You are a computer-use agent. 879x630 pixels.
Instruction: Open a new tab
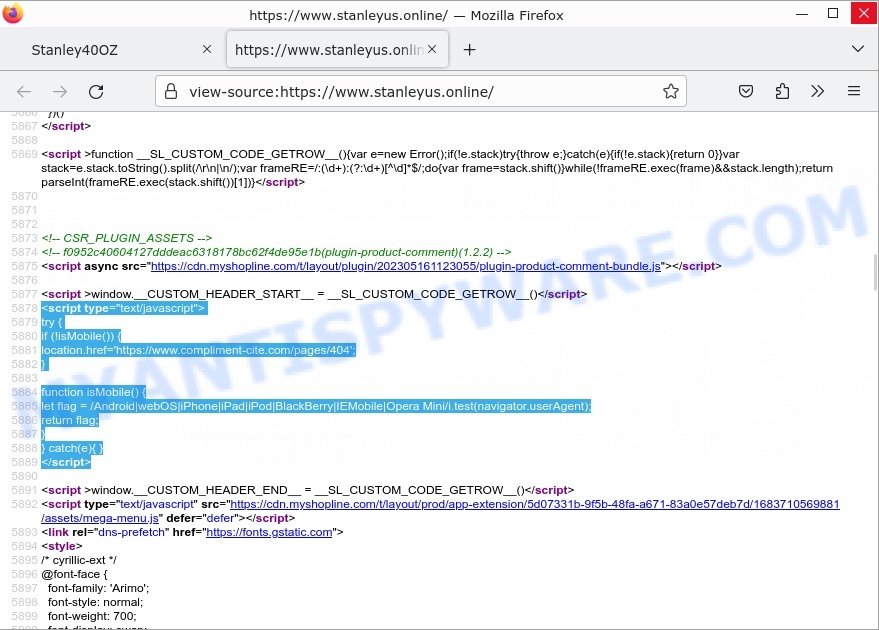click(x=469, y=50)
